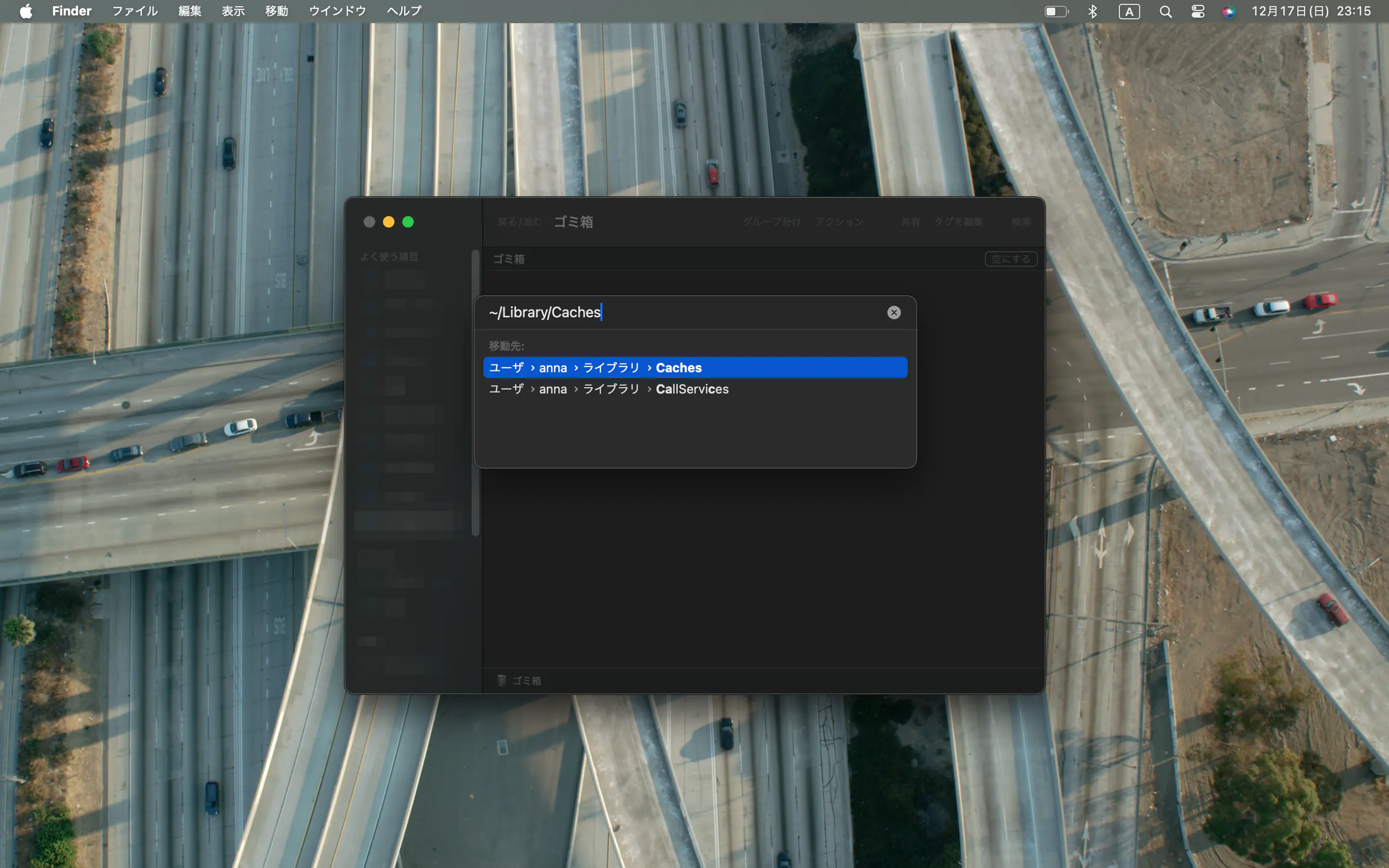Open the 表示 menu

click(233, 11)
